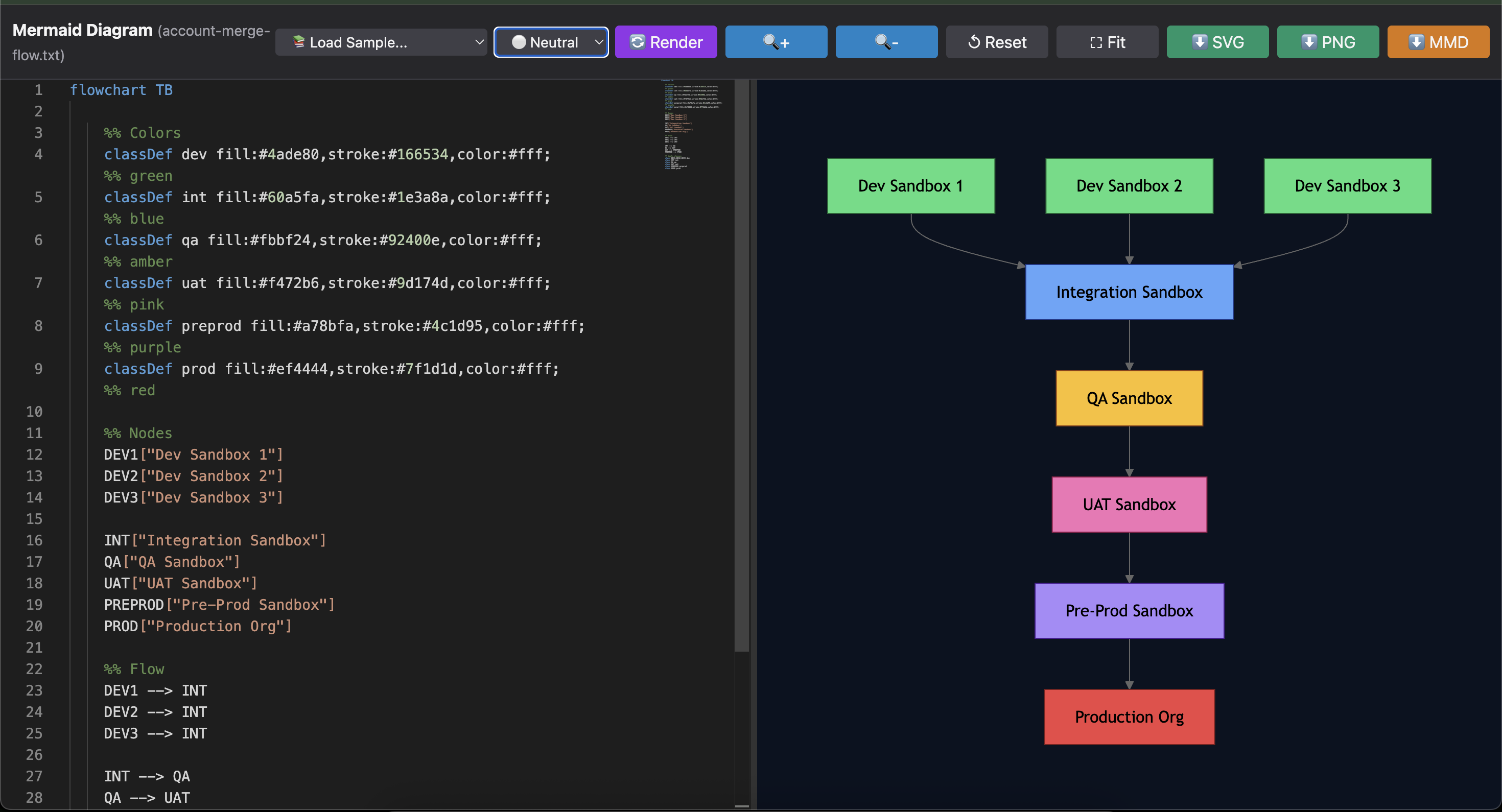Click the zoom in magnifier button

(x=776, y=42)
